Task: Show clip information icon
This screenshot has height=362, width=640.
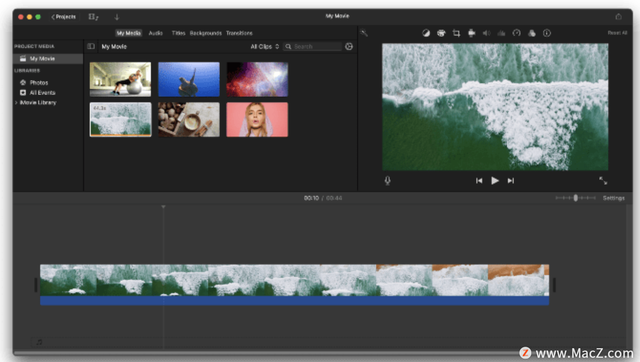Action: [547, 33]
